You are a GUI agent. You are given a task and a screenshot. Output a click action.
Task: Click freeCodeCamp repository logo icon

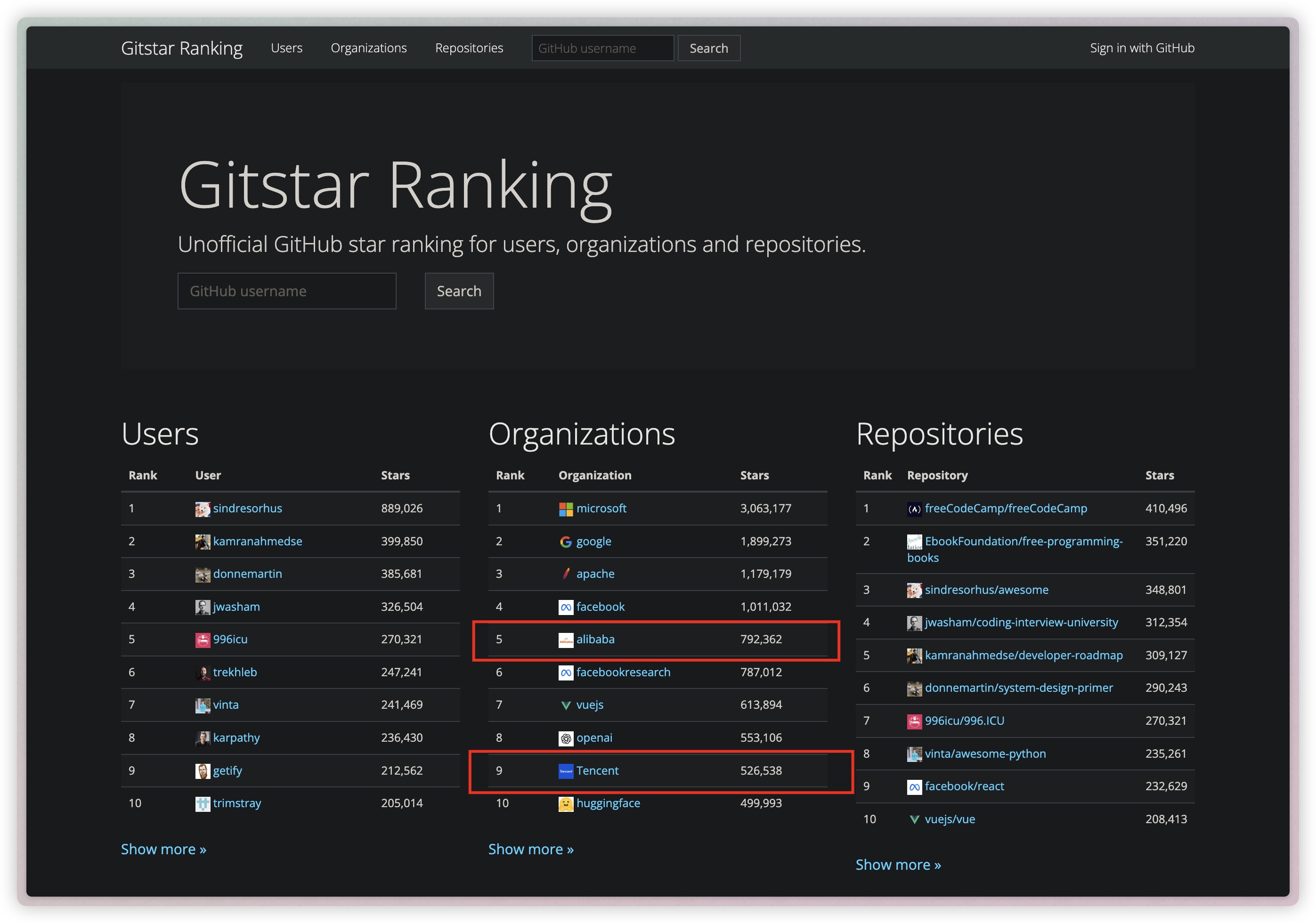click(914, 509)
